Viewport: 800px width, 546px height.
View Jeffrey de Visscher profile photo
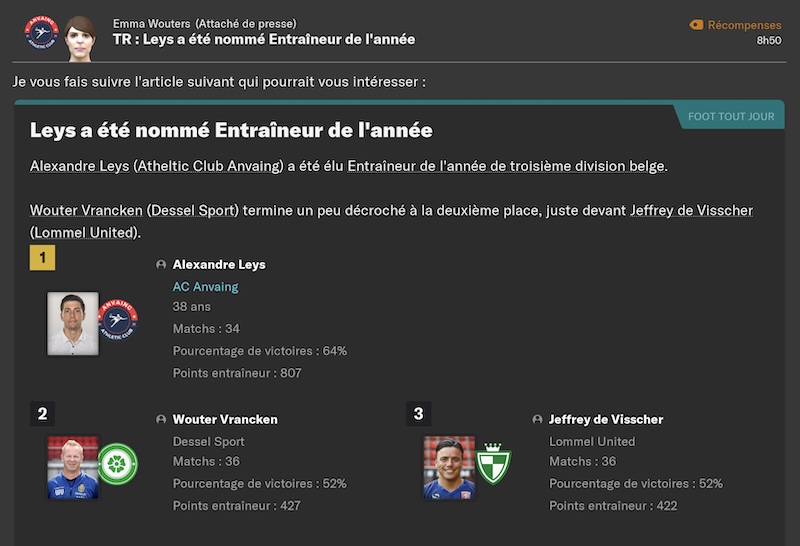pos(449,467)
